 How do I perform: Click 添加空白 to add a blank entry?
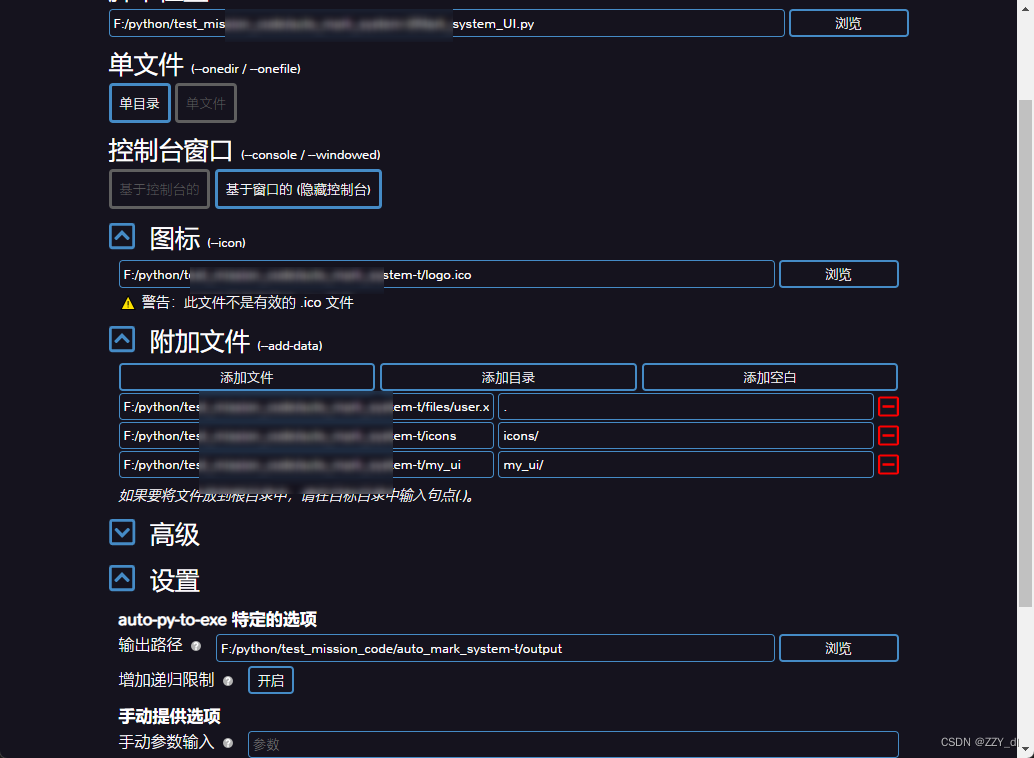(x=769, y=377)
